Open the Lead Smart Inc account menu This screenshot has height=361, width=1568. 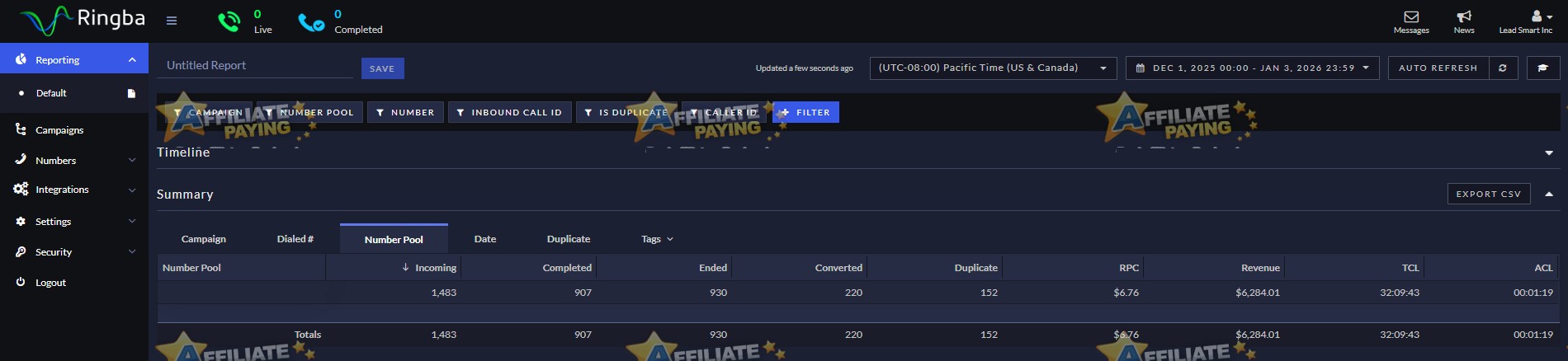1526,21
